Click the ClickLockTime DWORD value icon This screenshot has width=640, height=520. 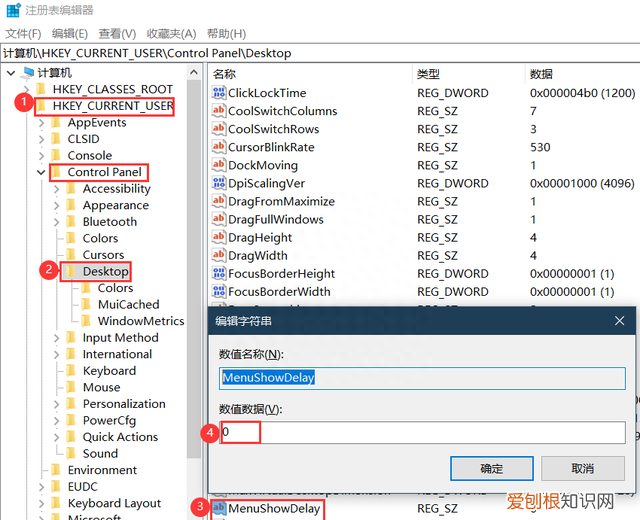[219, 93]
